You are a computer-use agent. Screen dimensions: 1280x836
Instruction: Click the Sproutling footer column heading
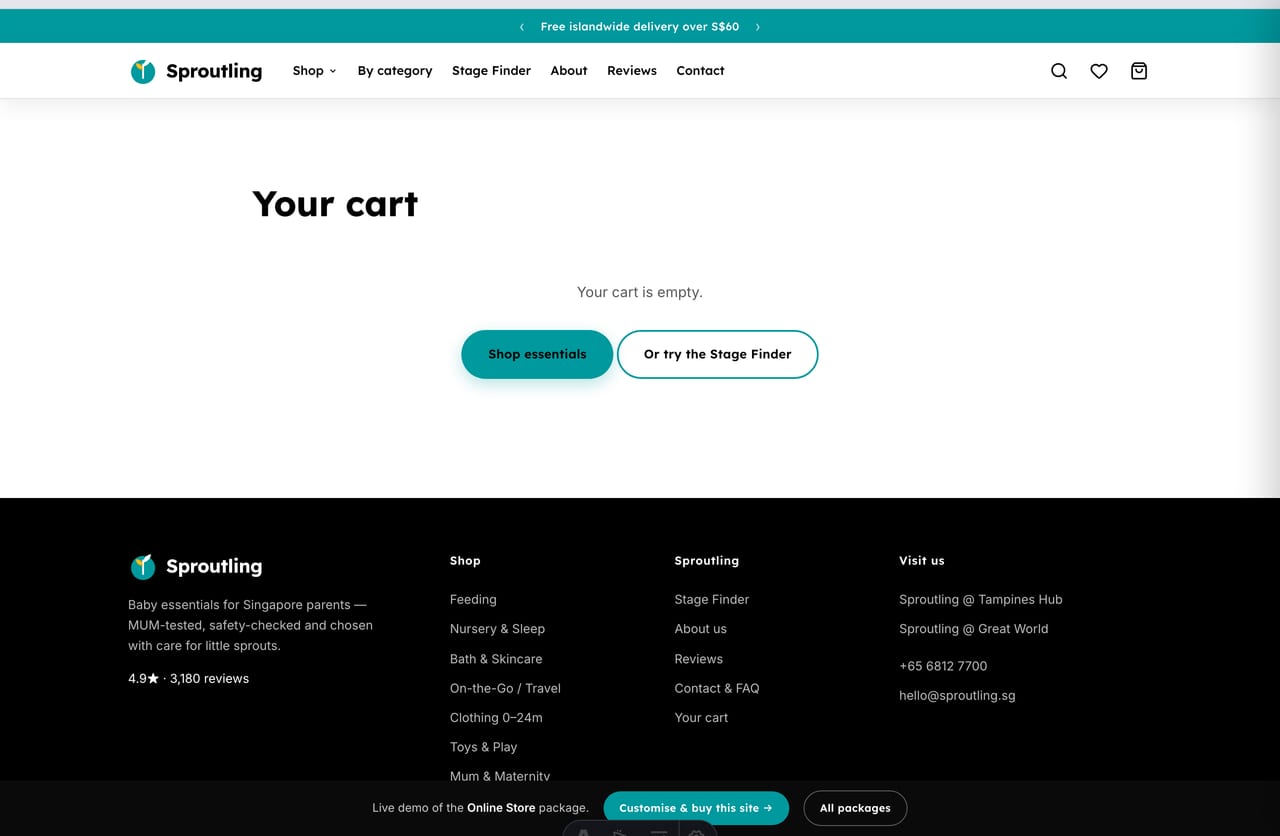[x=707, y=561]
